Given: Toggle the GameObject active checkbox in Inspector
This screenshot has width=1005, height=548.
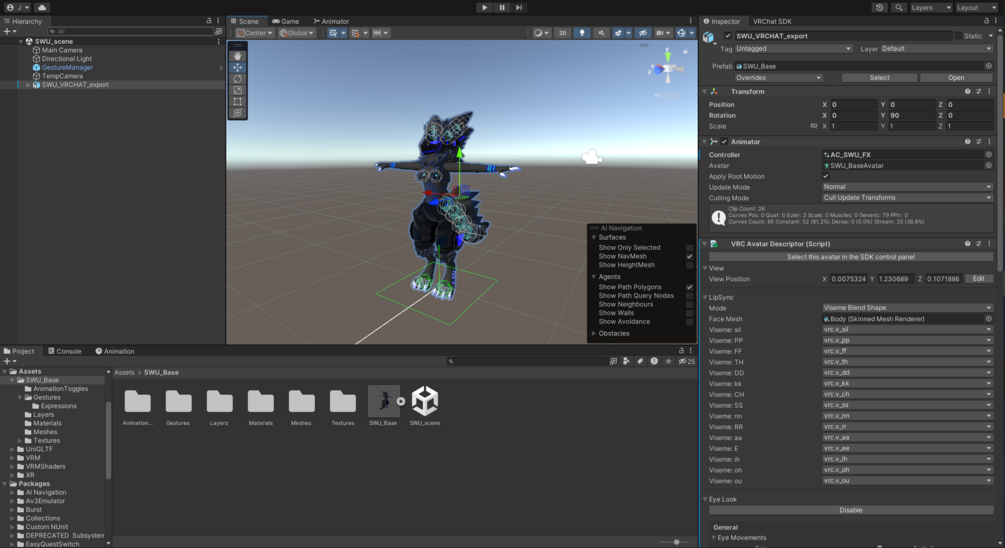Looking at the screenshot, I should coord(727,36).
